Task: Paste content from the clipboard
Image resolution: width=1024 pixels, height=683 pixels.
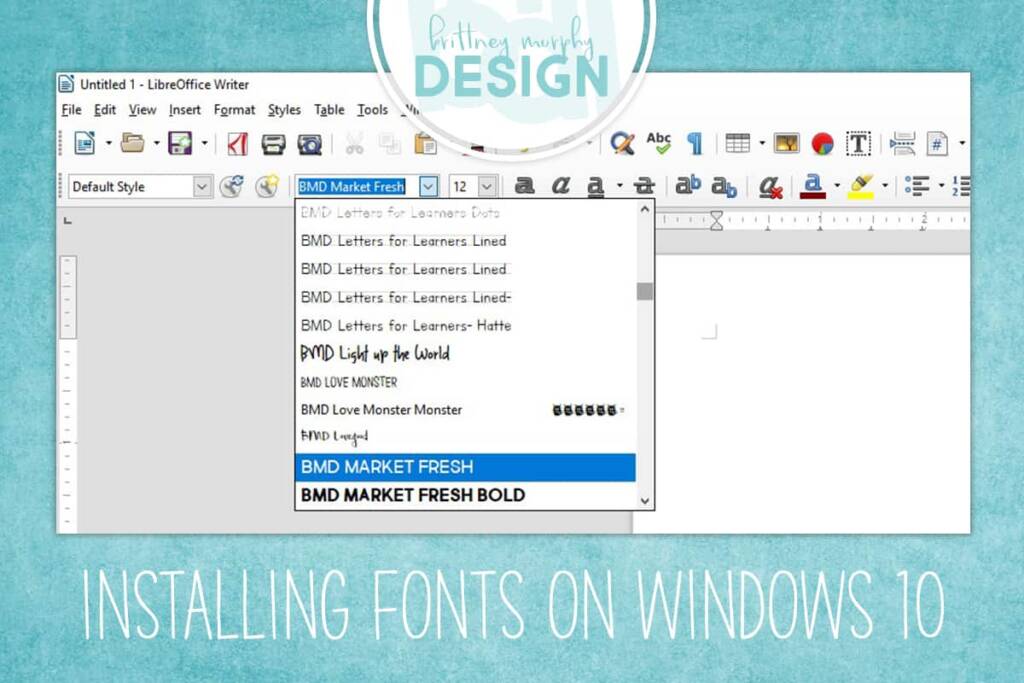Action: point(423,143)
